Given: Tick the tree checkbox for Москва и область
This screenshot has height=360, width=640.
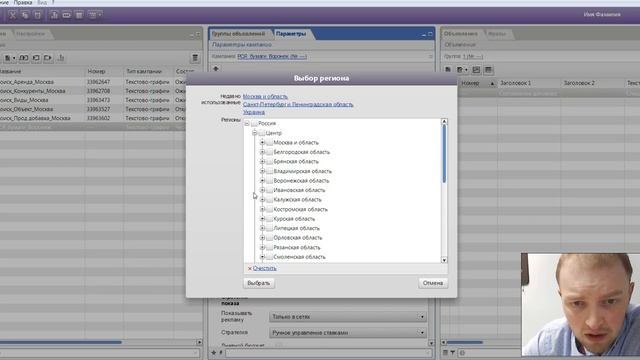Looking at the screenshot, I should click(x=269, y=142).
